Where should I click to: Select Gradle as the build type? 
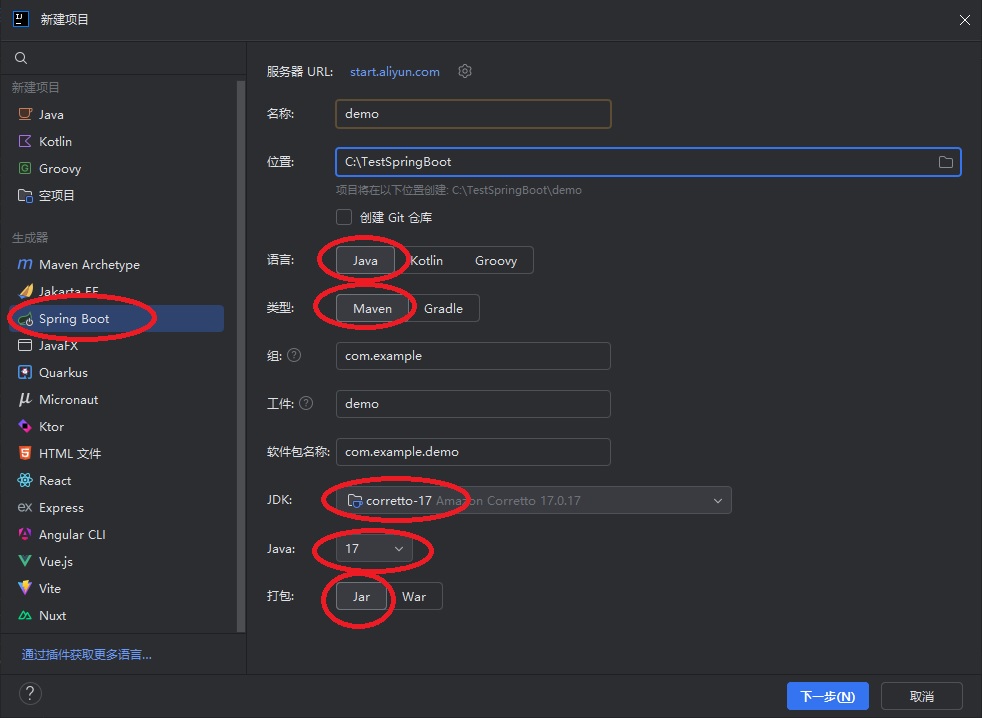[x=443, y=308]
